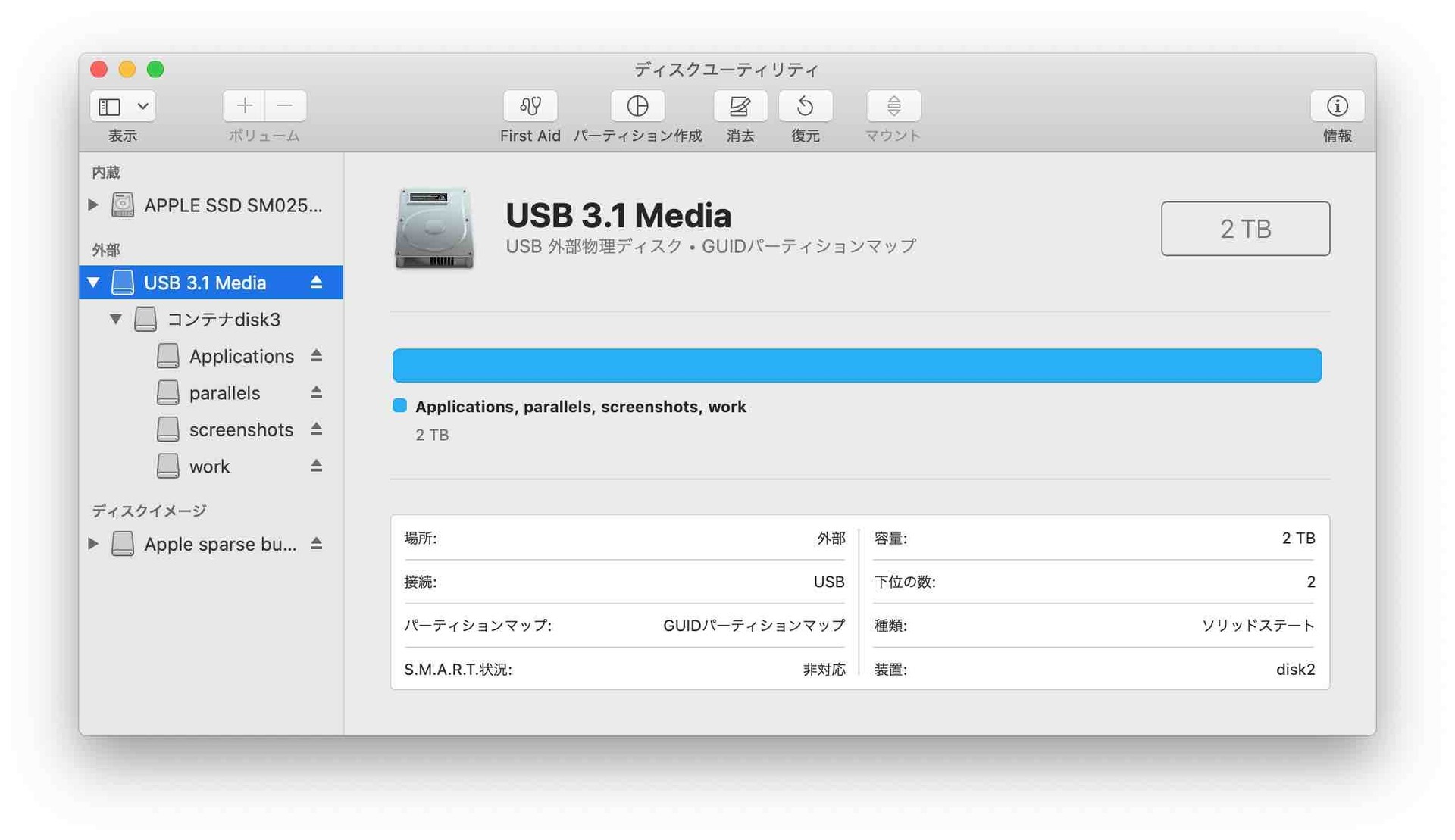Open the Partition (パーティション作成) tool
Screen dimensions: 1455x840
tap(637, 106)
